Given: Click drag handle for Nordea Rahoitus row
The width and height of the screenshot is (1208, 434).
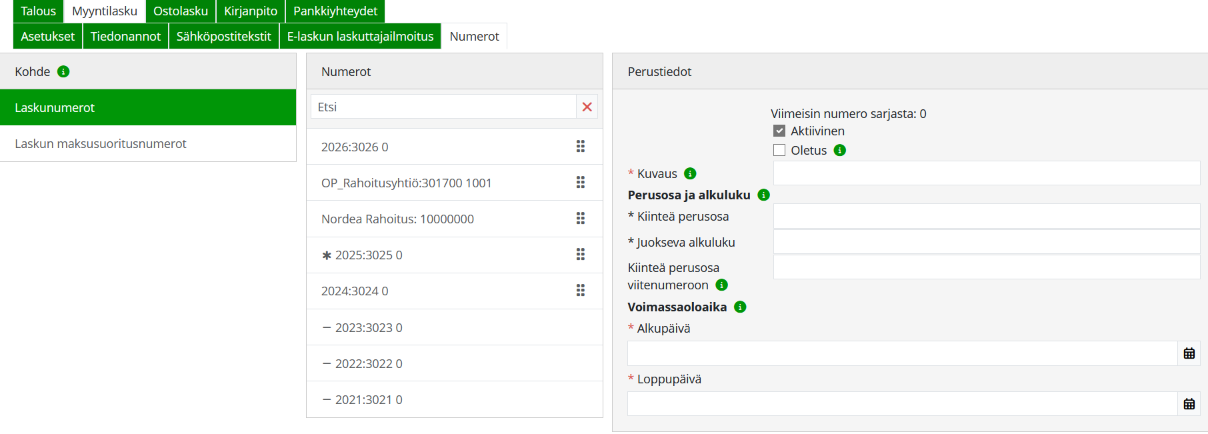Looking at the screenshot, I should point(580,219).
